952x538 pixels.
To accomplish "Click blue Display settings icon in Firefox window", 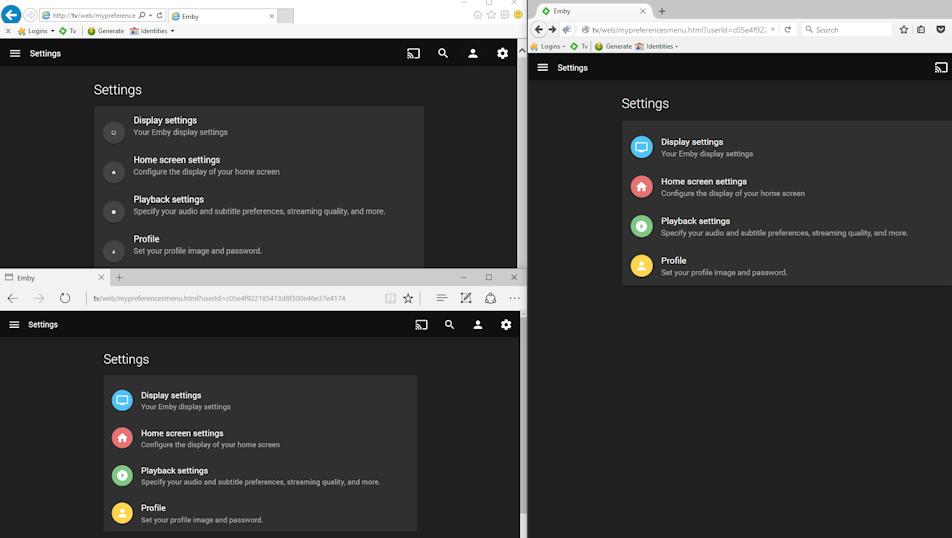I will [x=641, y=147].
